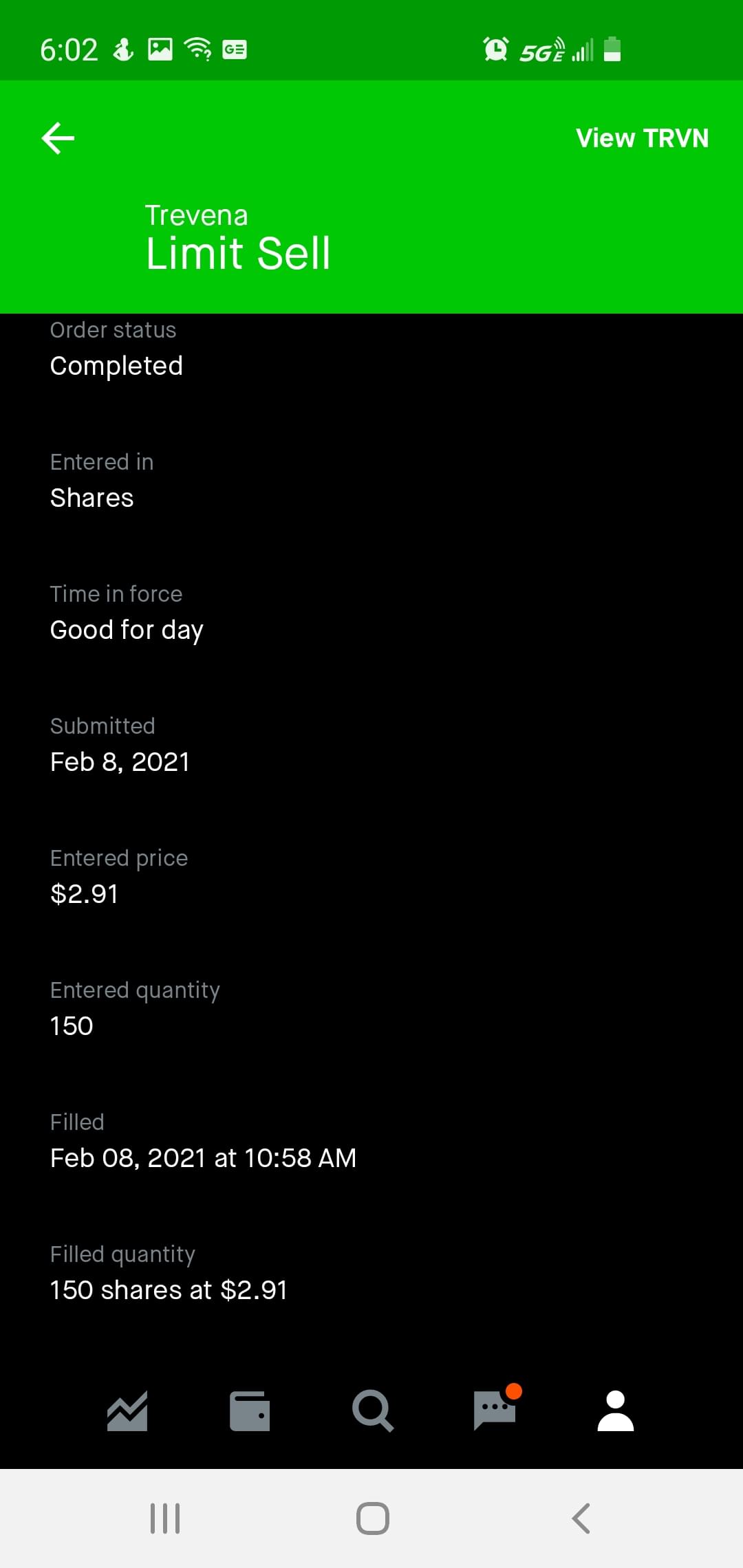Tap the battery status icon
The image size is (743, 1568).
(x=612, y=50)
